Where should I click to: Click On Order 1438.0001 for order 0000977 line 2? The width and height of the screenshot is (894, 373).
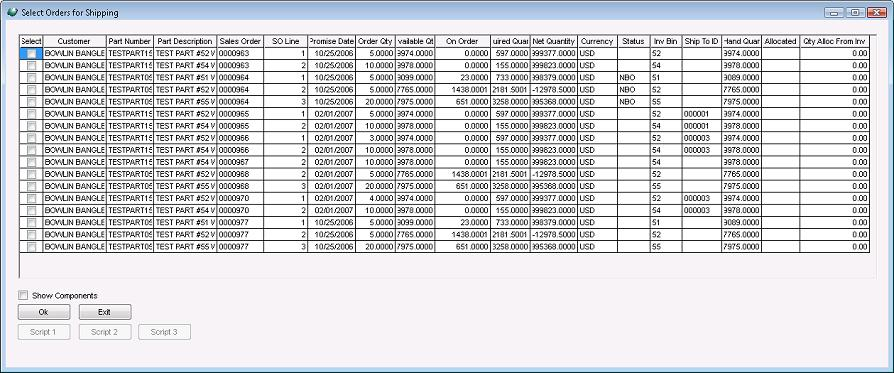462,234
